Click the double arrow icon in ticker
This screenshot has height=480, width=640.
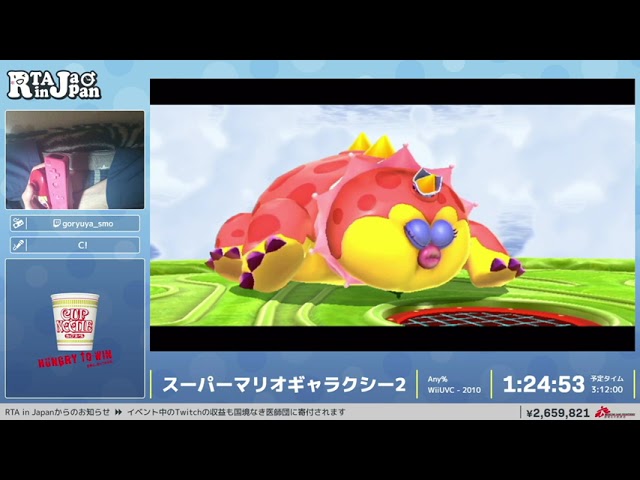click(118, 412)
